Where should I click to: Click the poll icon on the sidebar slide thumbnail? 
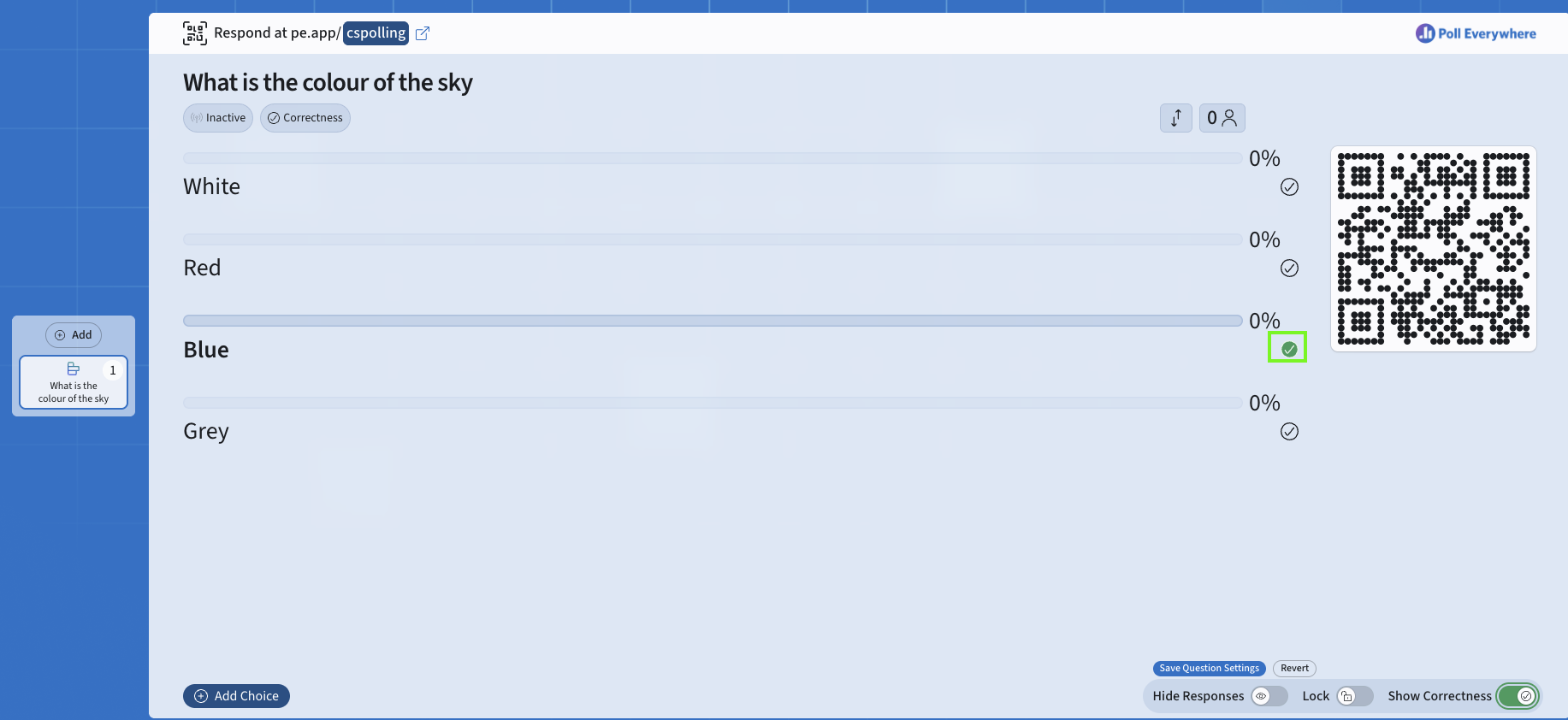coord(72,368)
